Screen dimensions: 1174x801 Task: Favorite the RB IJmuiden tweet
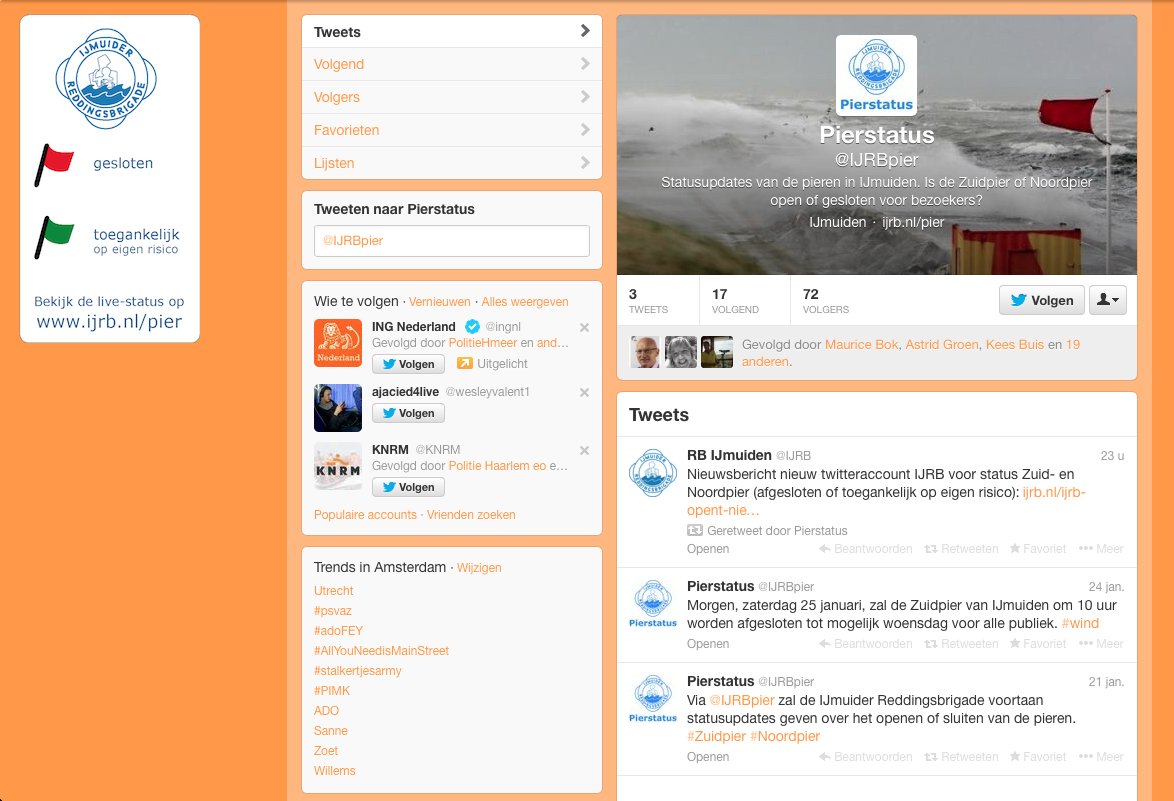point(1038,549)
